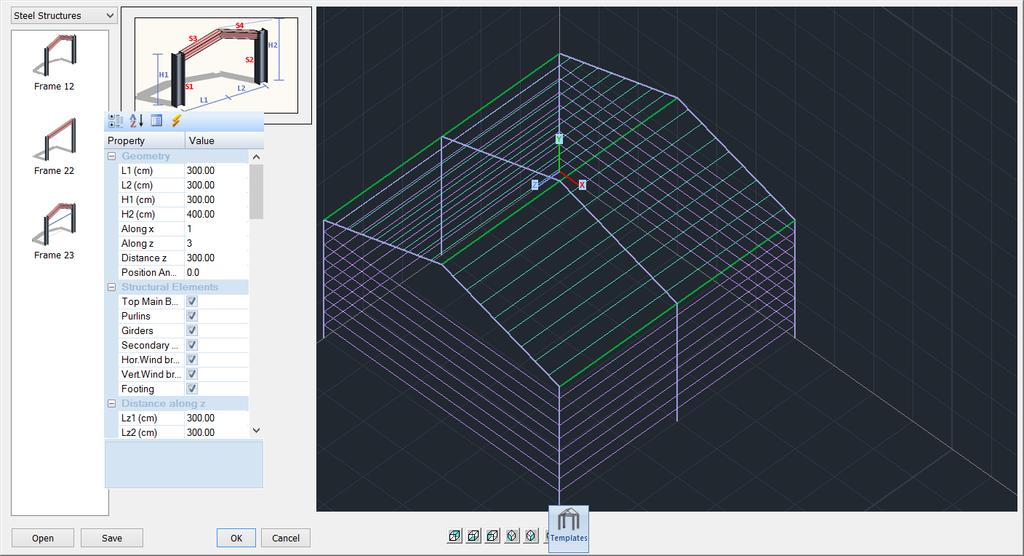This screenshot has width=1024, height=556.
Task: Select the Girders property label
Action: click(x=137, y=331)
